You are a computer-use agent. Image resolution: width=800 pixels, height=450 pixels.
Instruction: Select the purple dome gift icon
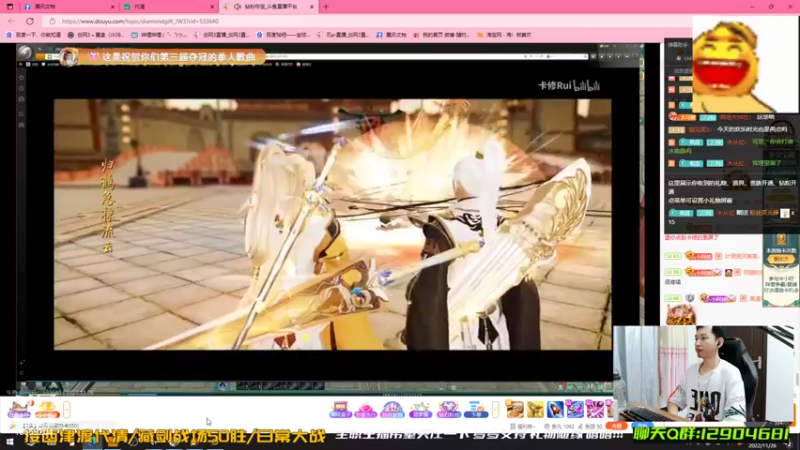392,409
